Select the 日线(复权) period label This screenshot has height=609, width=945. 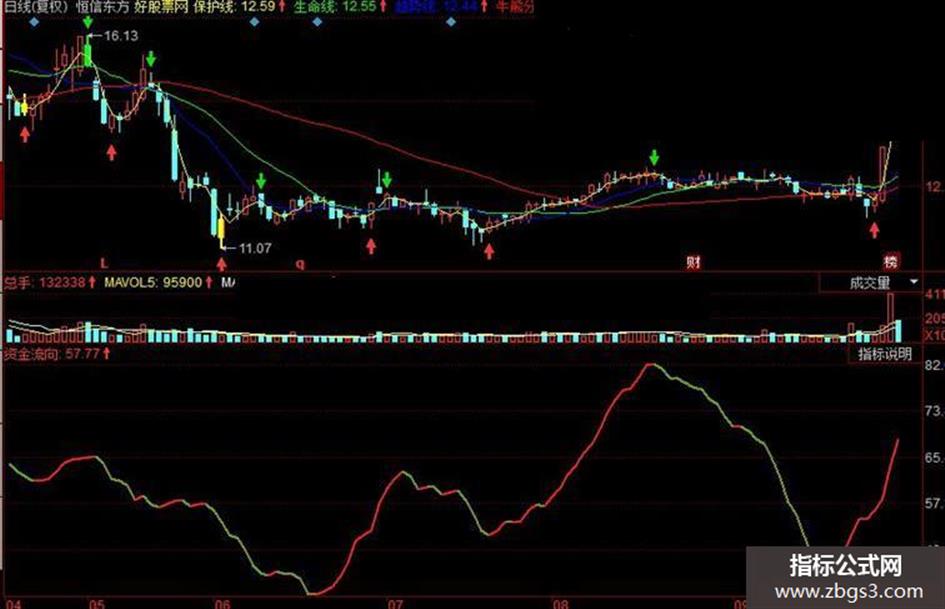[x=37, y=7]
